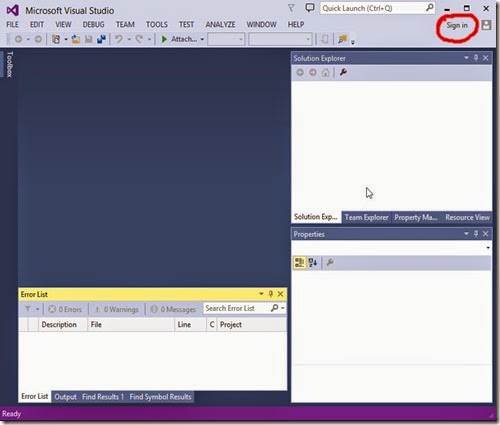Pin the Properties panel (auto hide)
500x425 pixels.
476,234
